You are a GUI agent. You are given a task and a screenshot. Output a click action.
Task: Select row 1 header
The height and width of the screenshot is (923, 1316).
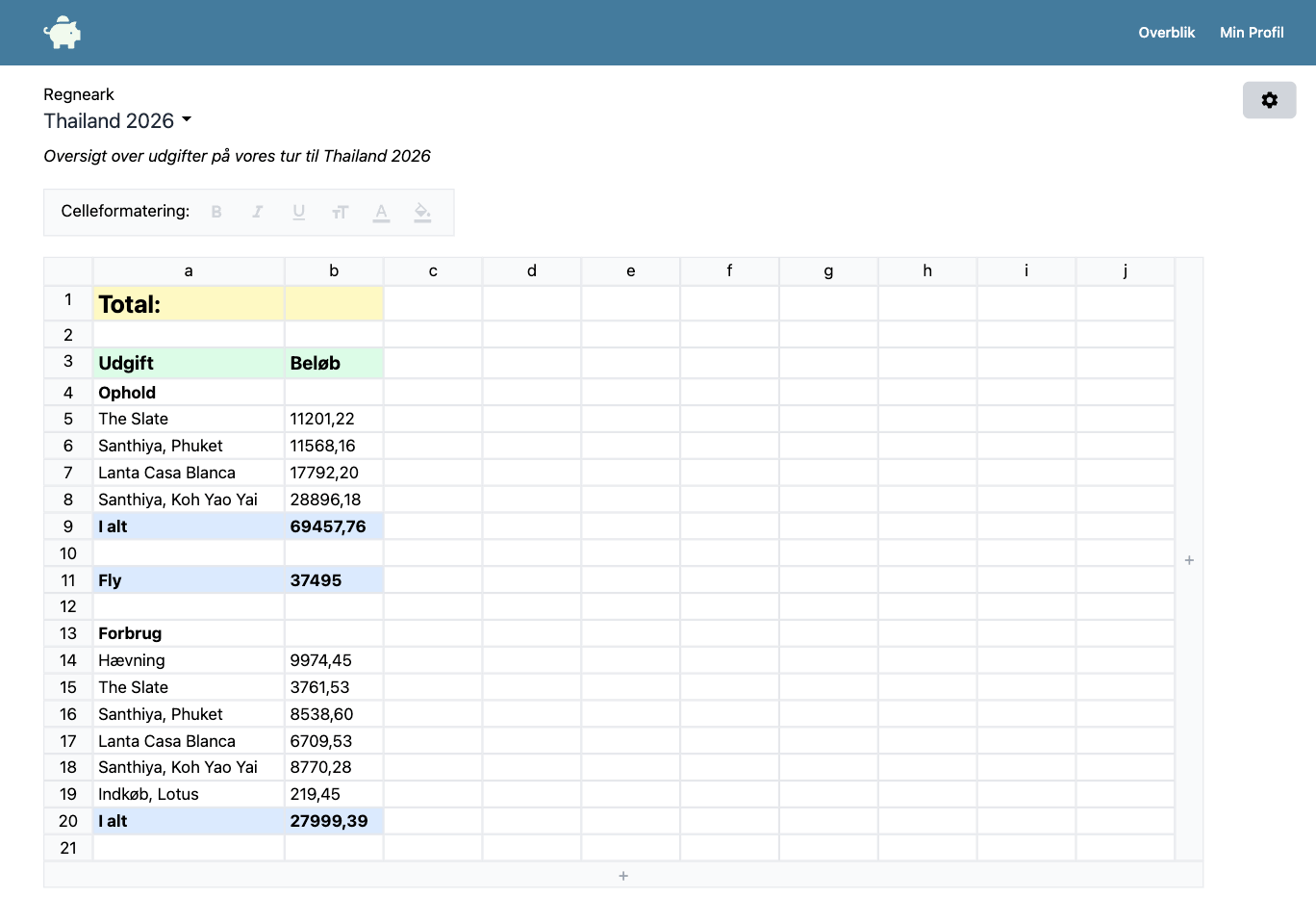(x=68, y=303)
